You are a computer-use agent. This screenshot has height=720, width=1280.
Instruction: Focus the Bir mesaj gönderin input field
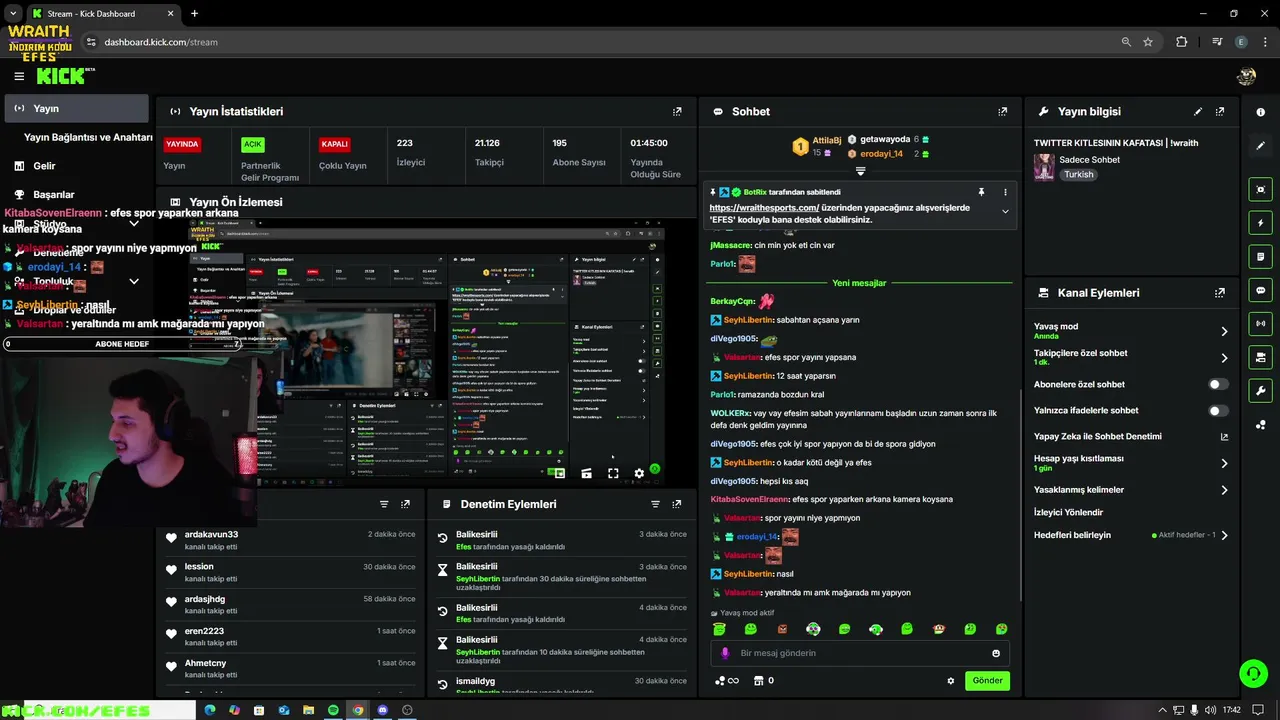point(862,653)
